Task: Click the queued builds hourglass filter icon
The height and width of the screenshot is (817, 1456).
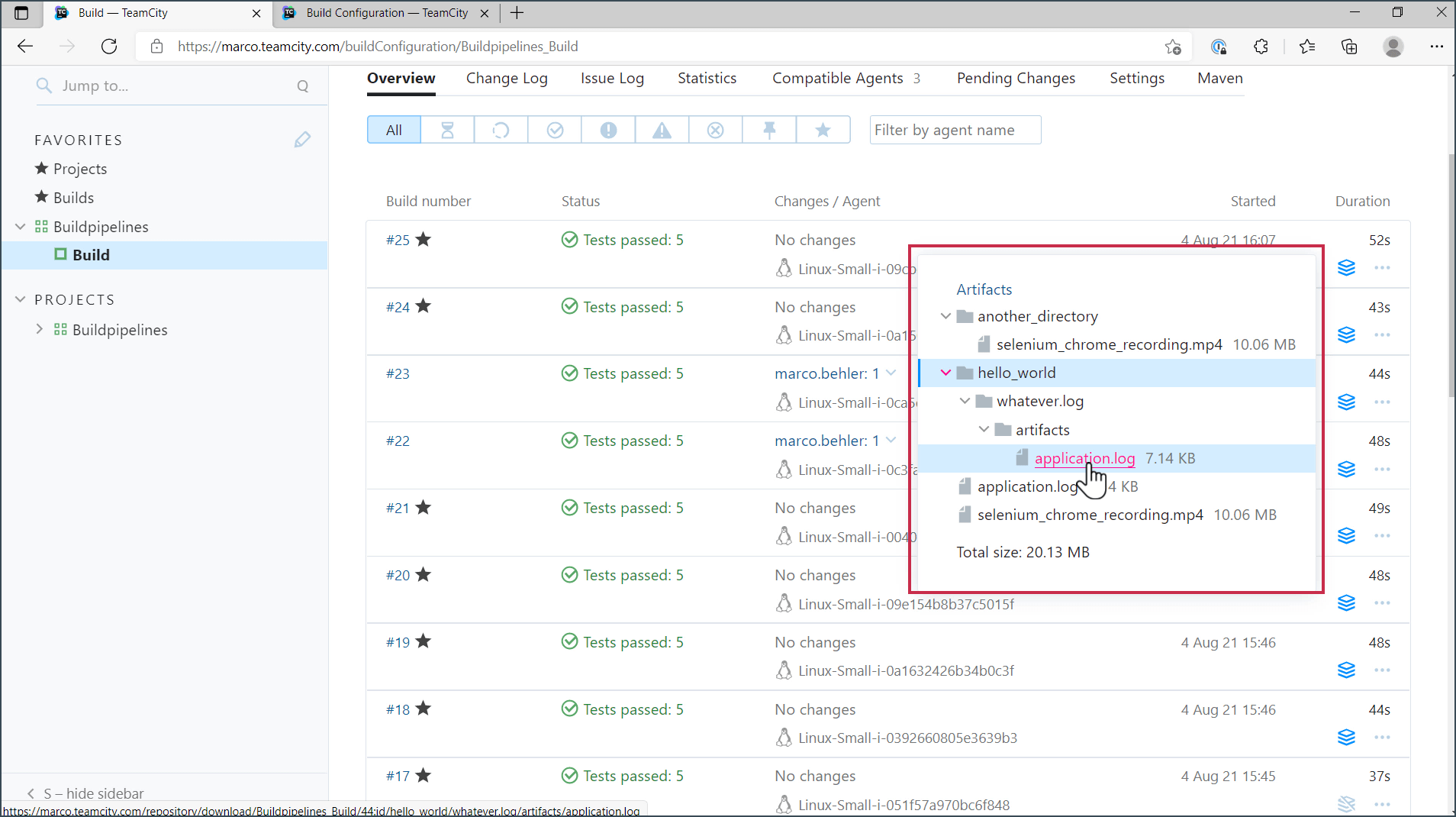Action: click(x=447, y=130)
